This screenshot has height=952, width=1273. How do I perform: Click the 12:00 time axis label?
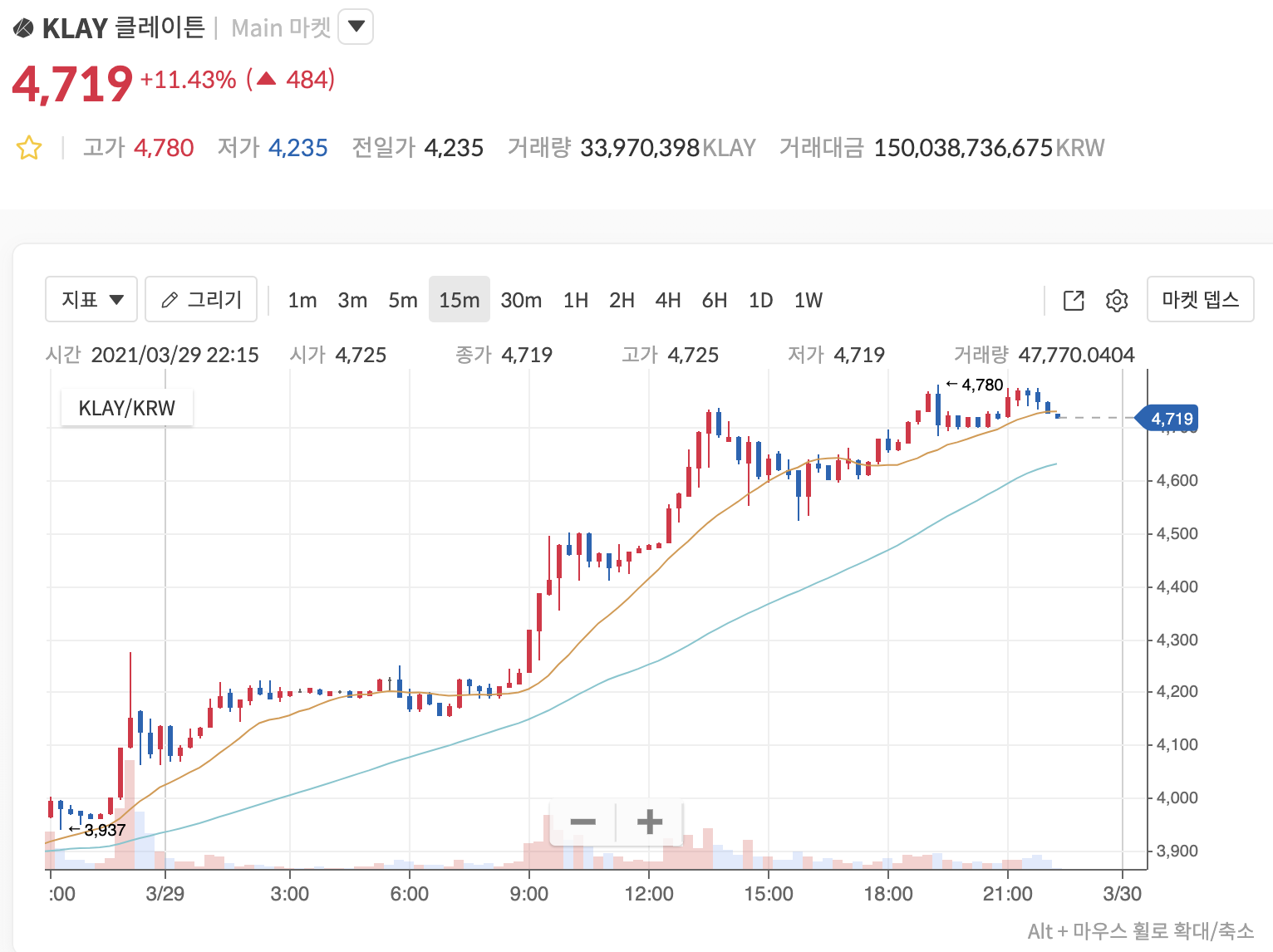(x=649, y=894)
